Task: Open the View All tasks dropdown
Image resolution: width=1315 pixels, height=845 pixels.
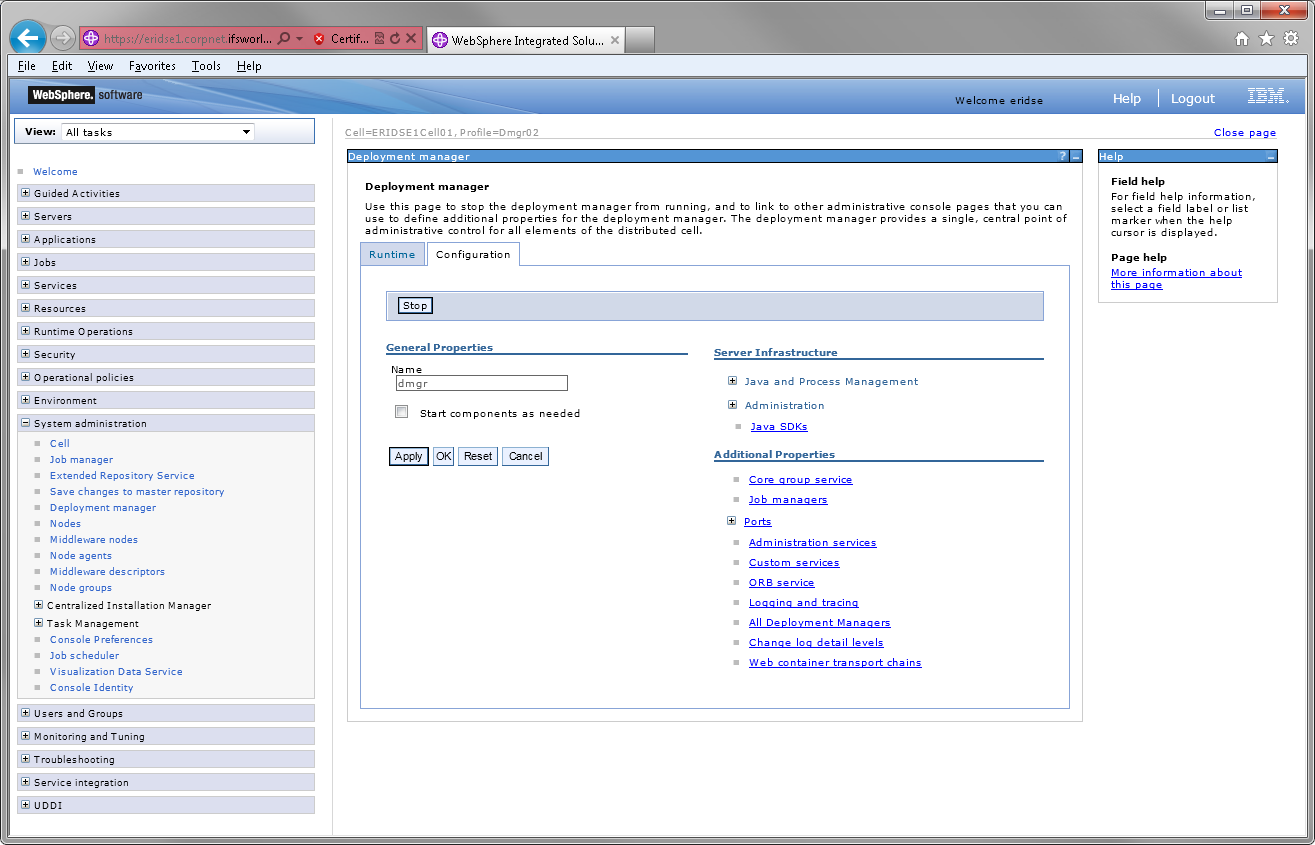Action: [158, 132]
